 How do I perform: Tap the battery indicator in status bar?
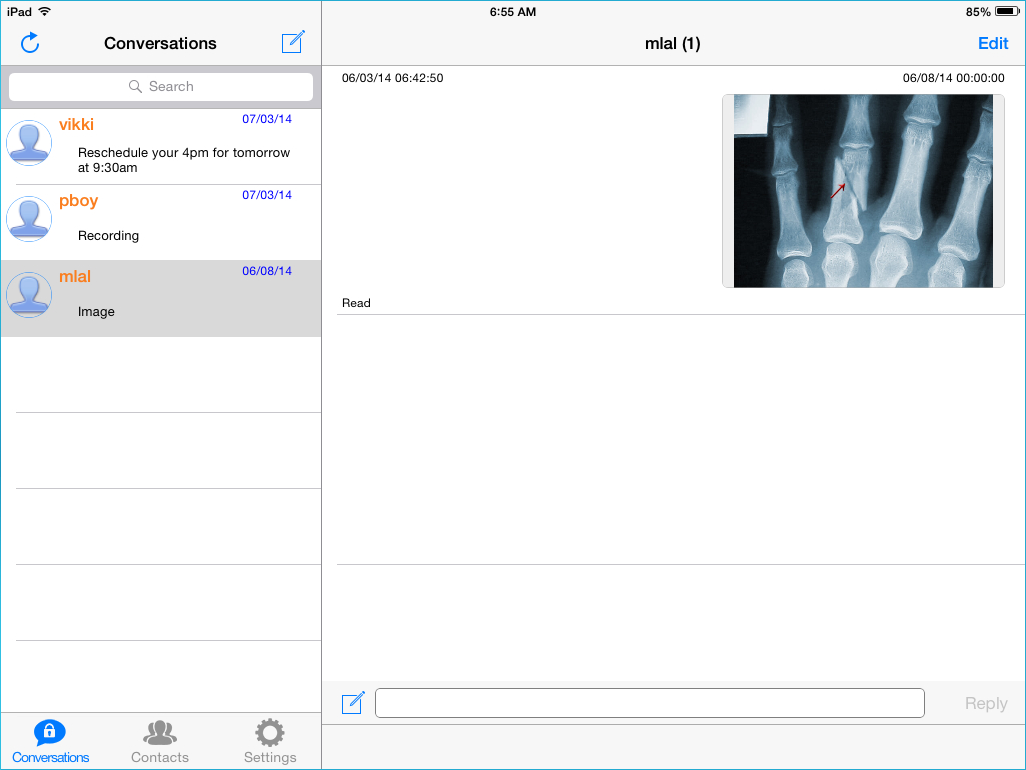click(x=1007, y=12)
